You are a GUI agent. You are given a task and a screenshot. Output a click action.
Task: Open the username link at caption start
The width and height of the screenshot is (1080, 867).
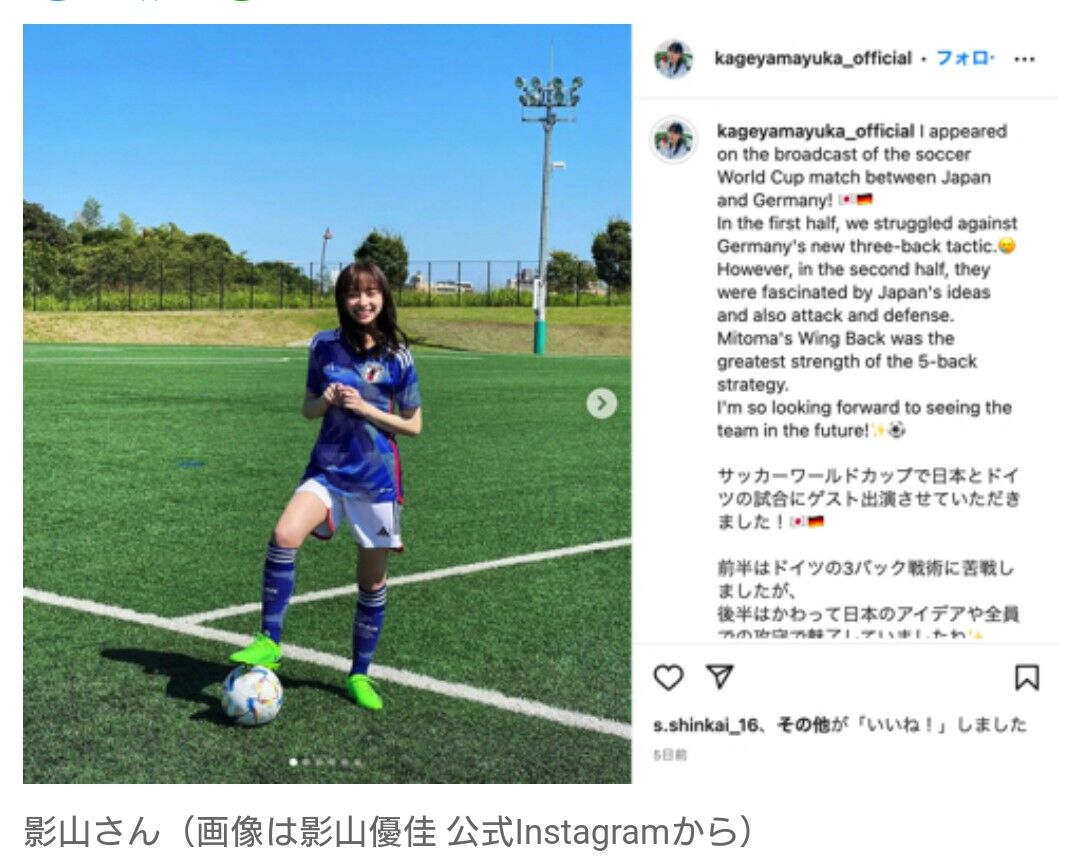pos(816,131)
